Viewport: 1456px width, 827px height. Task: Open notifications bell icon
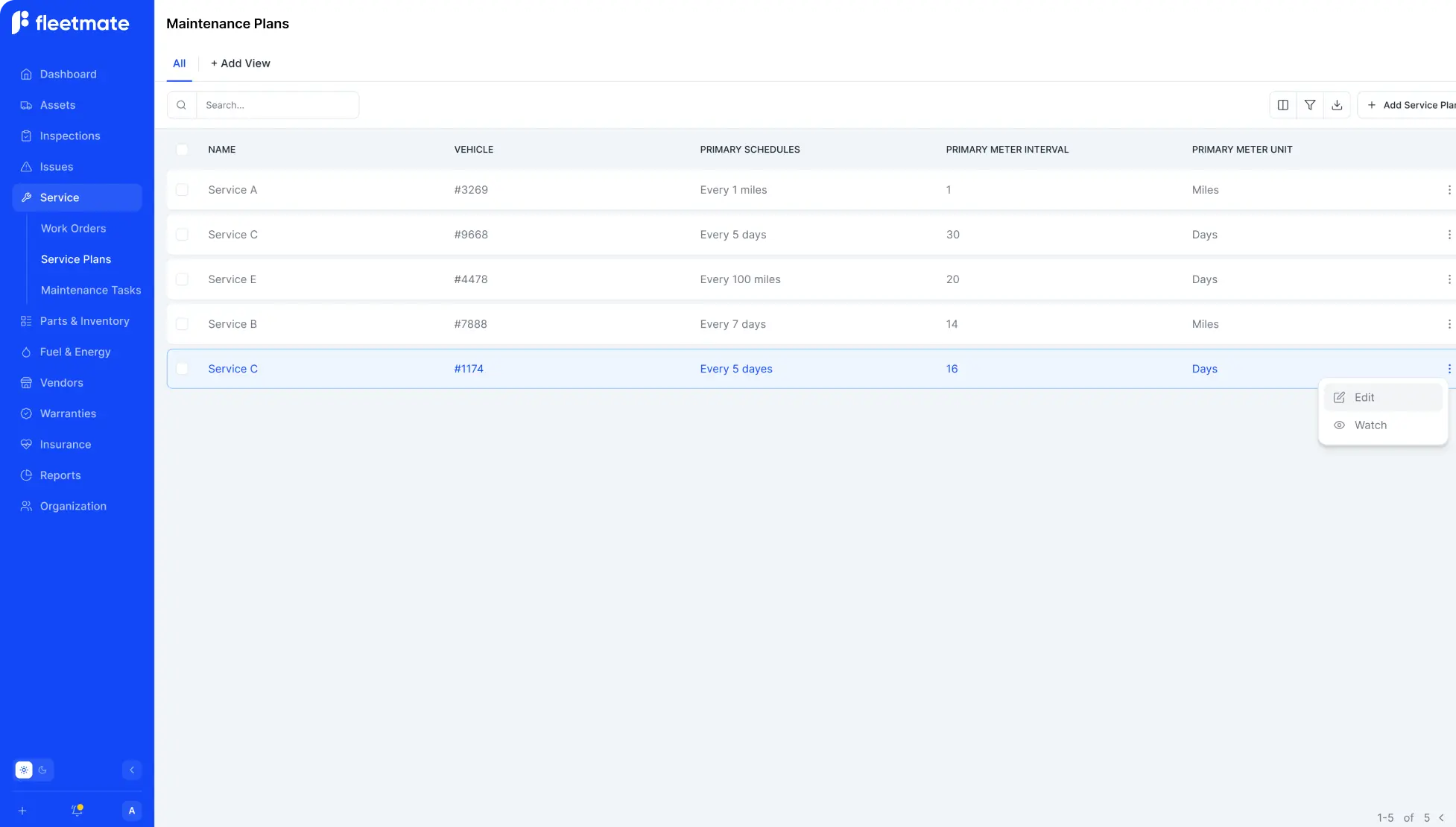point(77,811)
